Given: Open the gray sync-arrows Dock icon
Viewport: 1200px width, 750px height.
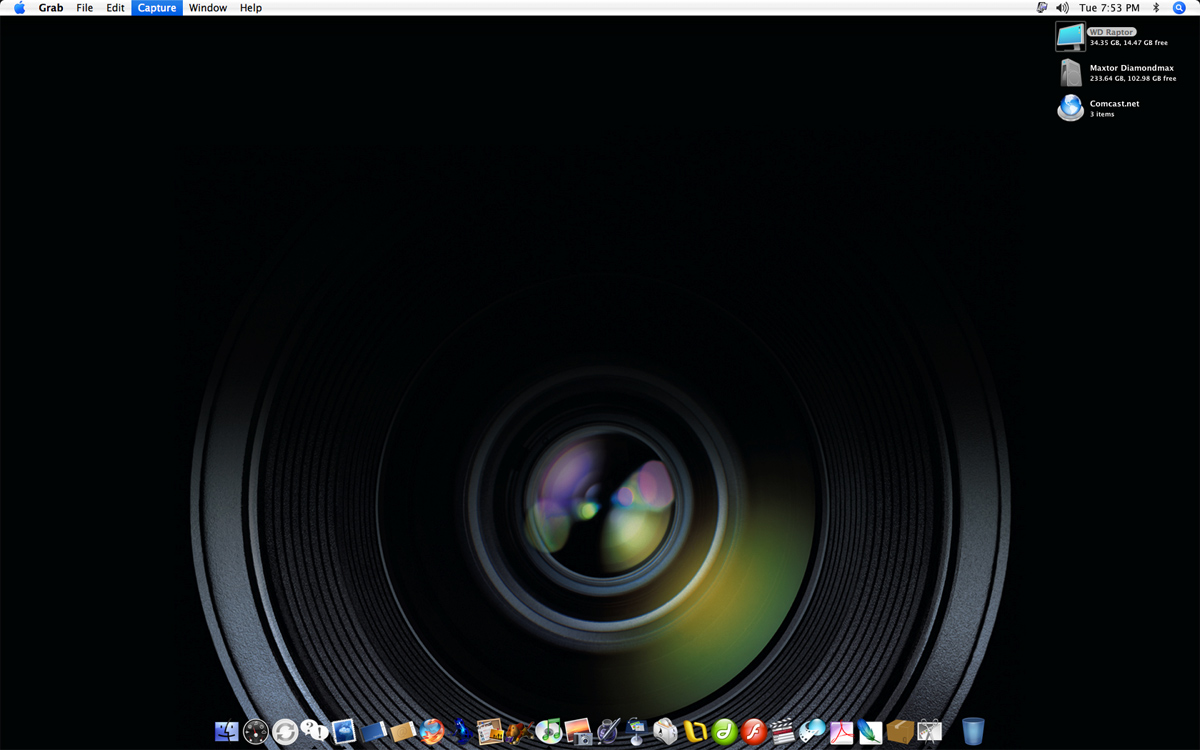Looking at the screenshot, I should 285,732.
